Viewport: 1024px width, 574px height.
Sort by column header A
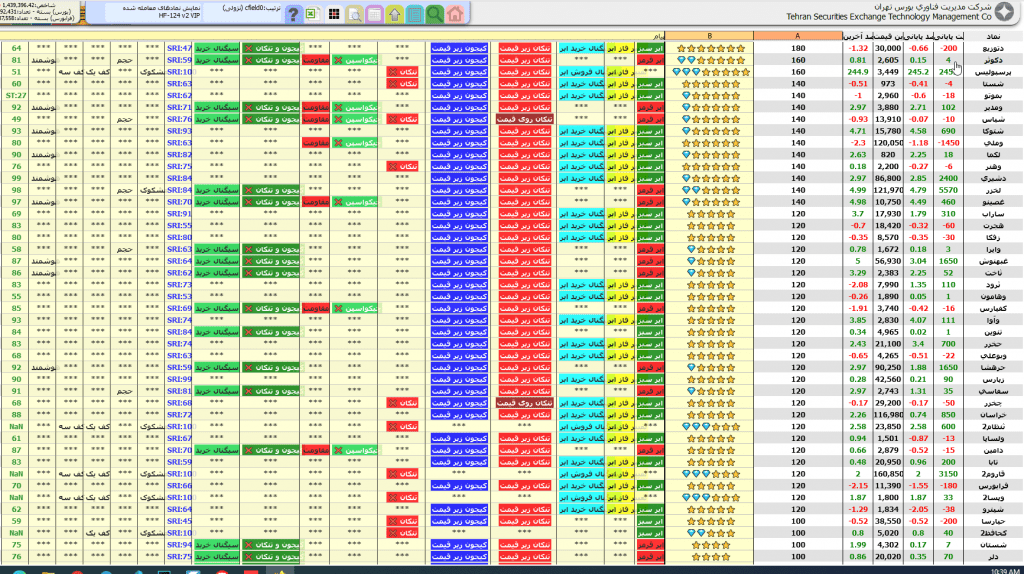coord(797,36)
